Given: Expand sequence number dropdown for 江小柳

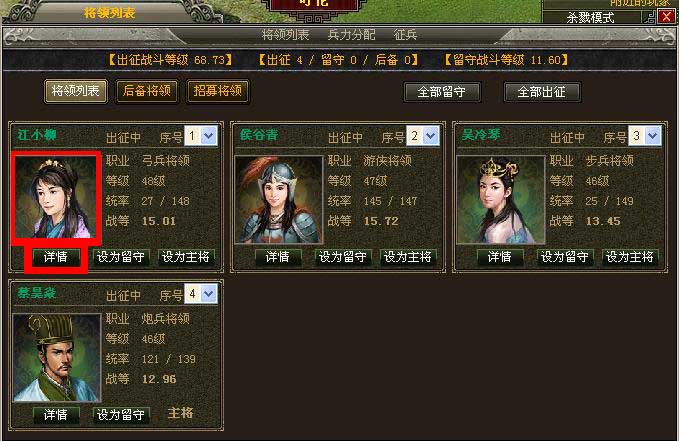Looking at the screenshot, I should (209, 136).
